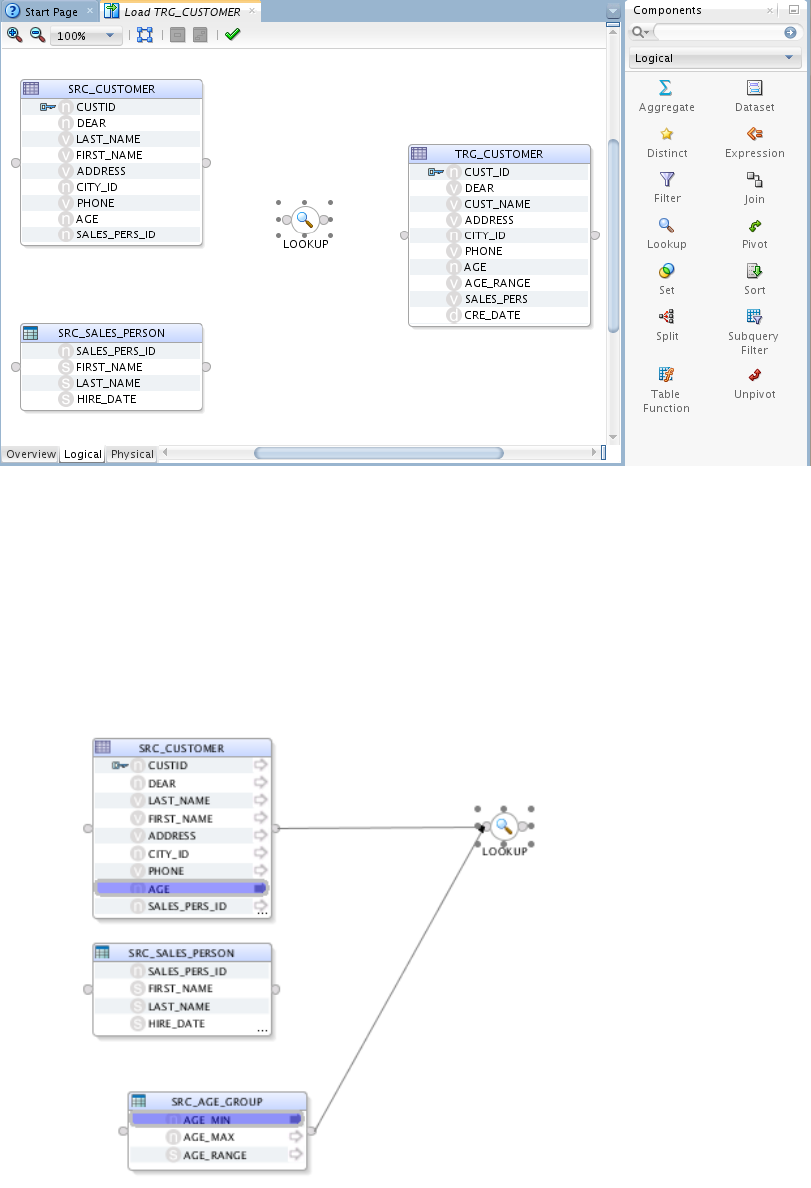Select the Distinct component

click(x=667, y=142)
